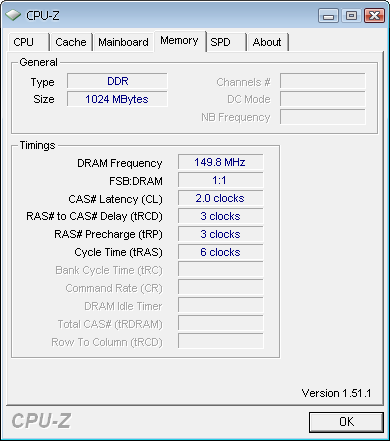This screenshot has width=390, height=441.
Task: Click the memory Type field showing DDR
Action: pyautogui.click(x=117, y=81)
